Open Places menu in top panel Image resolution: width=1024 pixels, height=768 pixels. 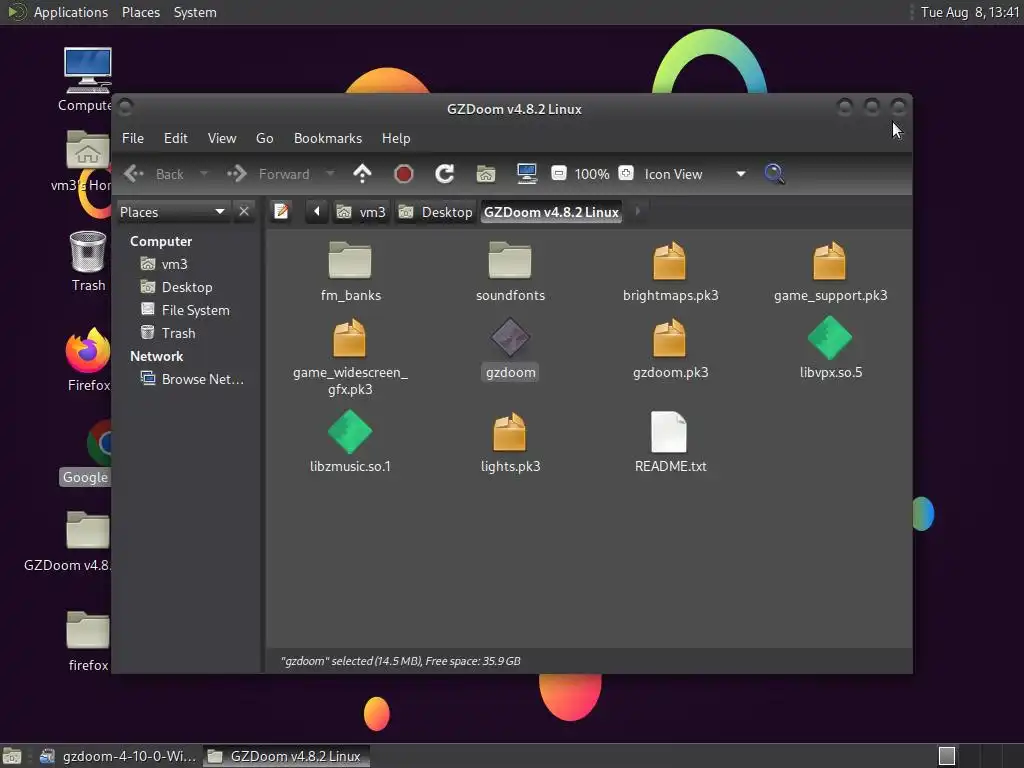(x=141, y=12)
